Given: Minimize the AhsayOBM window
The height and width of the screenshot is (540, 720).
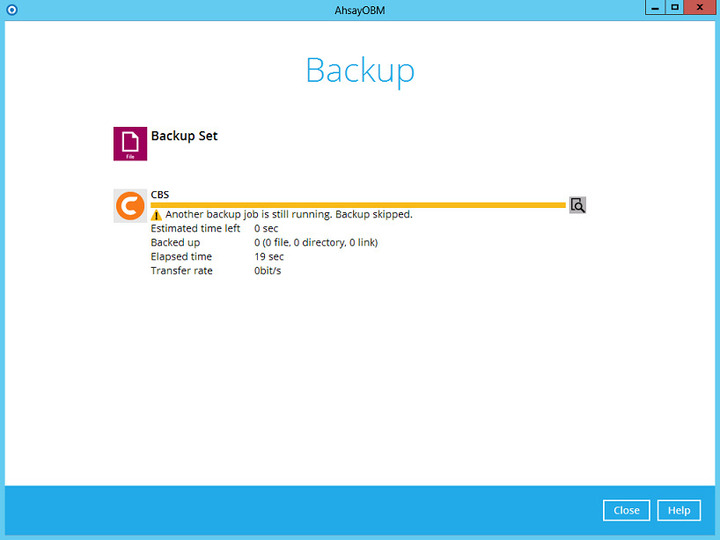Looking at the screenshot, I should (x=653, y=7).
